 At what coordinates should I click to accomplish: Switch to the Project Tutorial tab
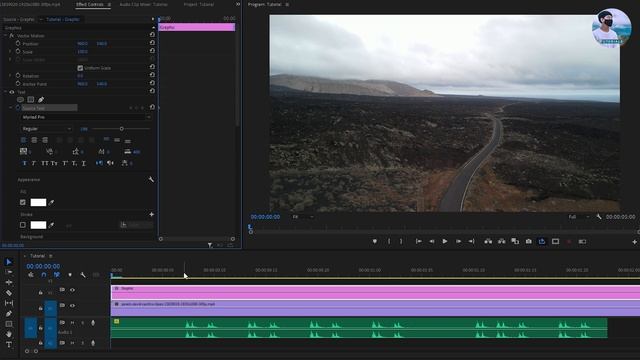click(199, 4)
